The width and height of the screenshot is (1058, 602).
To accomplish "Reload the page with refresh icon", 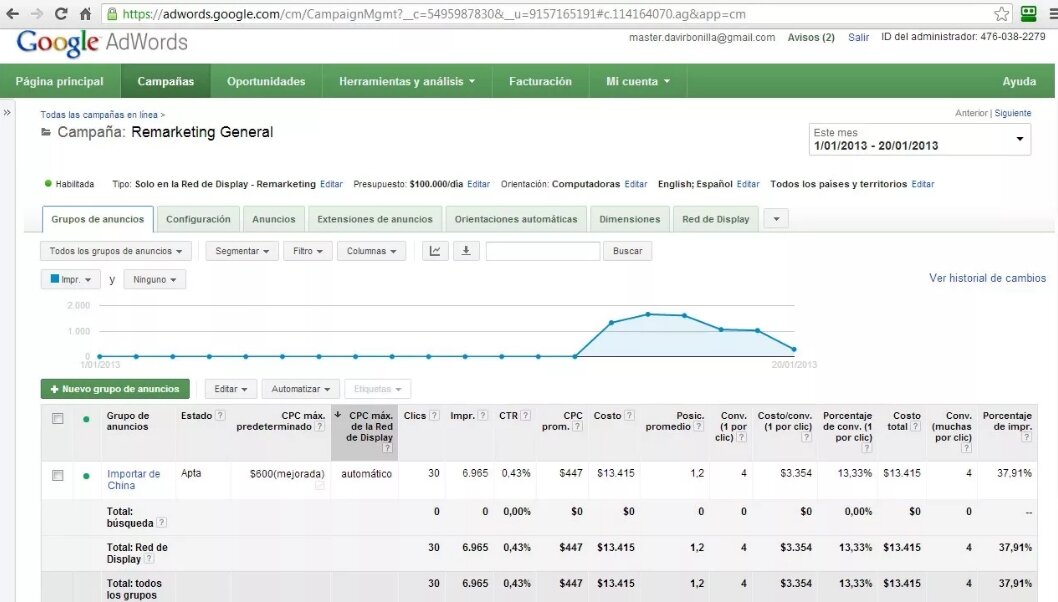I will 61,13.
